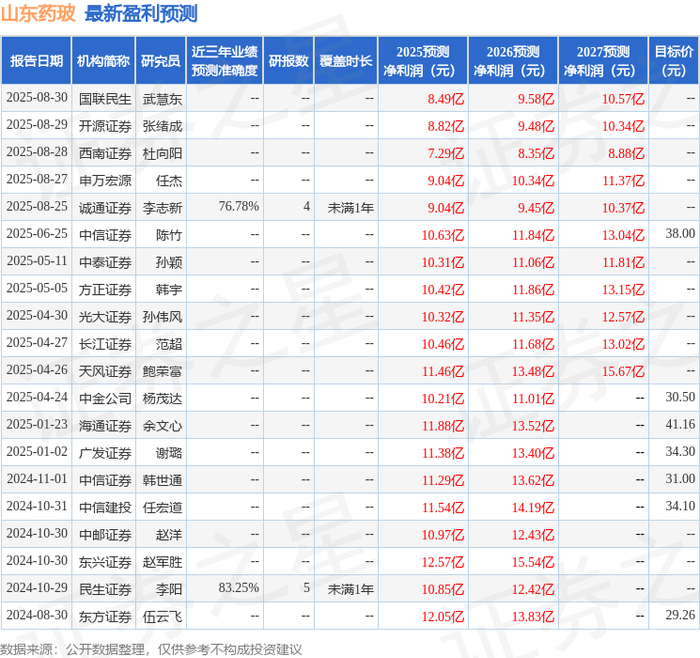The width and height of the screenshot is (700, 658).
Task: Click the 覆盖时长 column header
Action: [346, 61]
